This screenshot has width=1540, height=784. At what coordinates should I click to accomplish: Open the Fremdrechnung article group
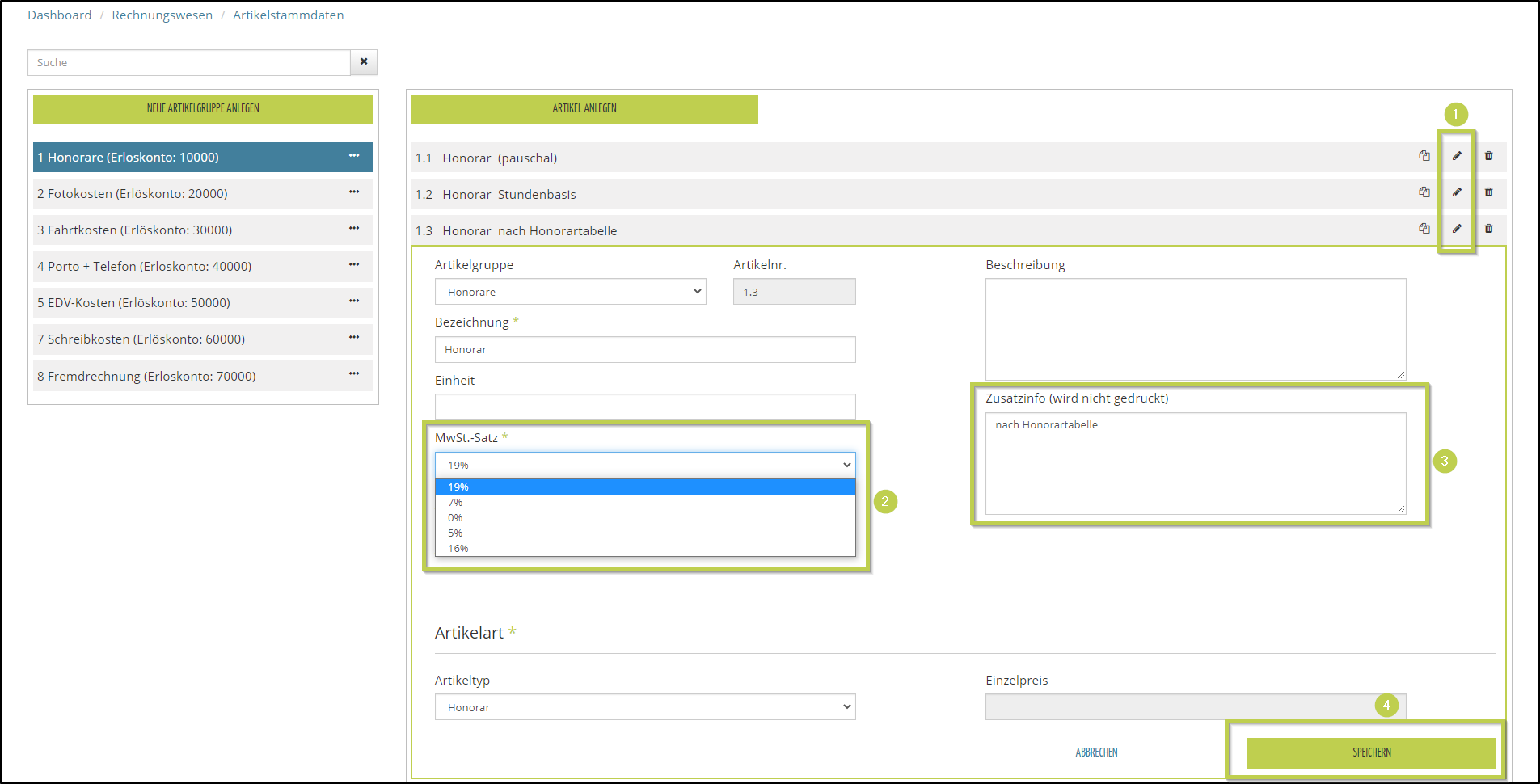[146, 377]
